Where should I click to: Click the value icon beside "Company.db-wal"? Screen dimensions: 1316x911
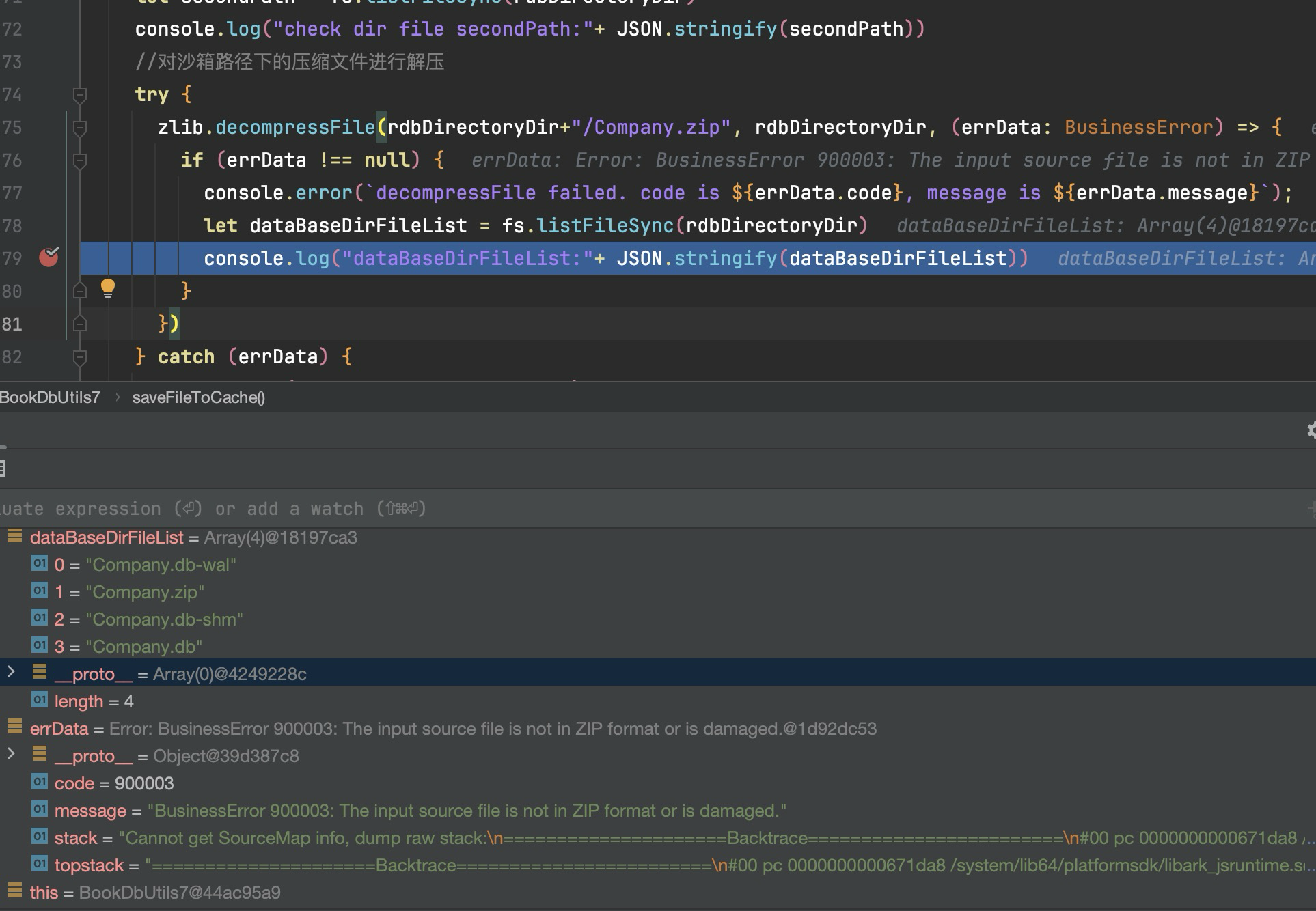40,563
